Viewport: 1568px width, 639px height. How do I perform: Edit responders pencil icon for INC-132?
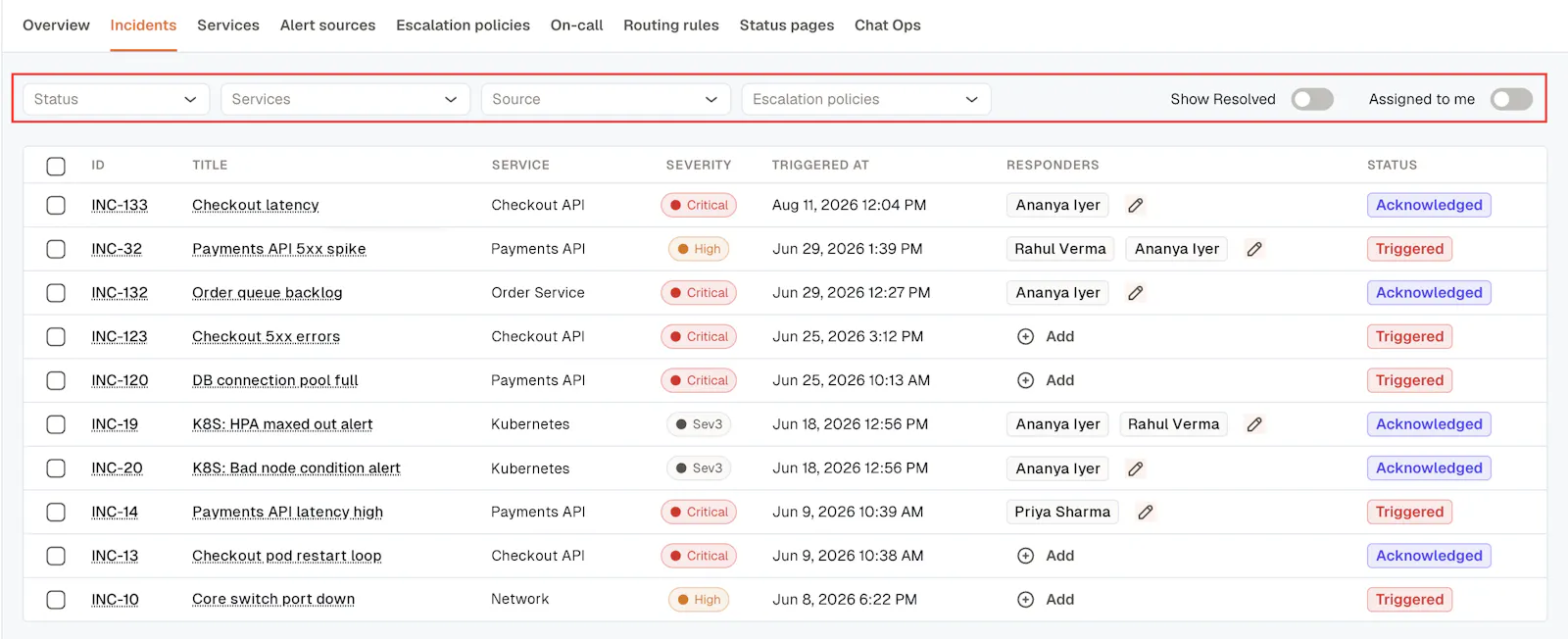pos(1136,293)
